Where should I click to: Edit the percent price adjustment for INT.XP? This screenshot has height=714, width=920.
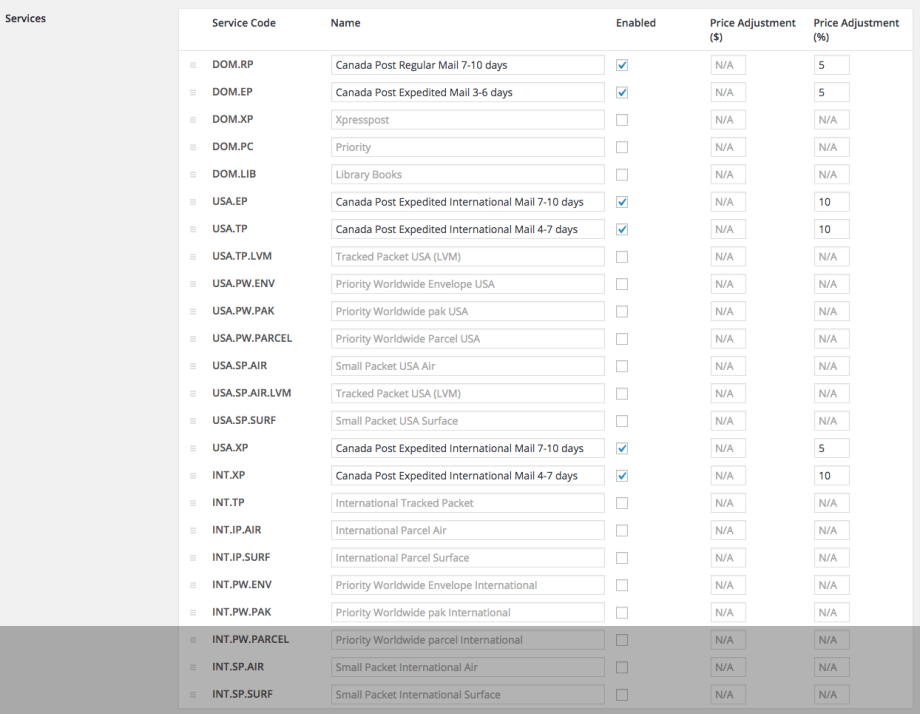click(831, 476)
